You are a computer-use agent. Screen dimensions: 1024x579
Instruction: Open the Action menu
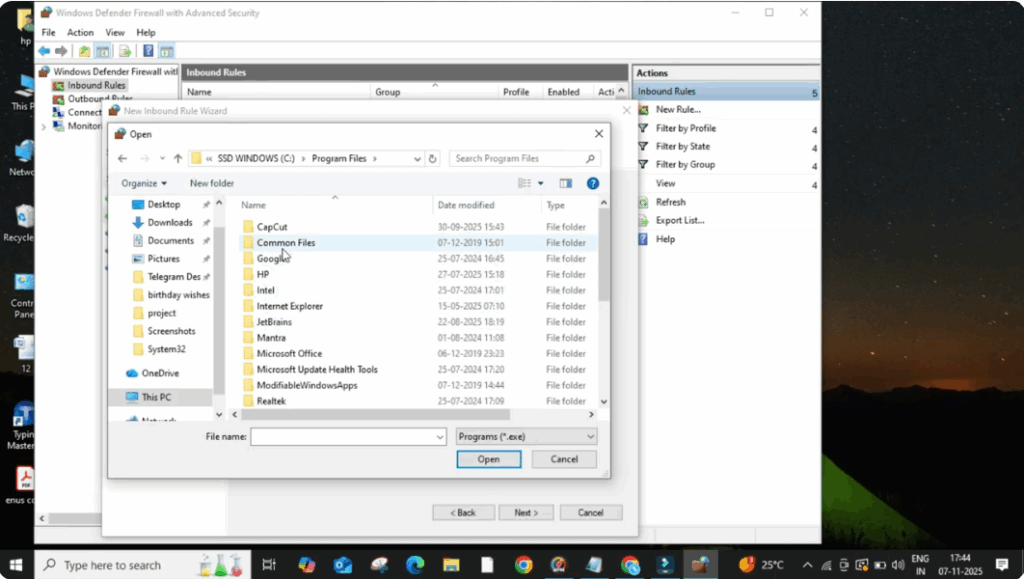coord(80,32)
